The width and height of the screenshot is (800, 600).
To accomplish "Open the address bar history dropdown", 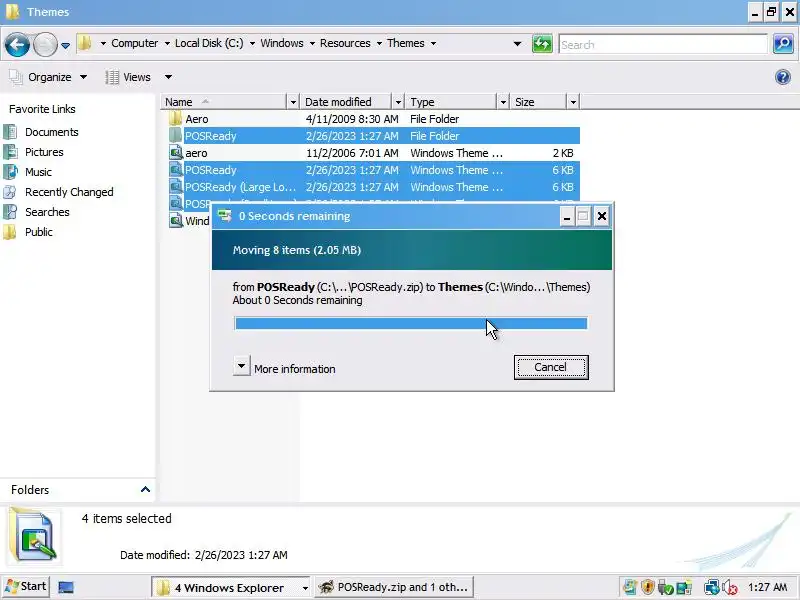I will pos(517,44).
